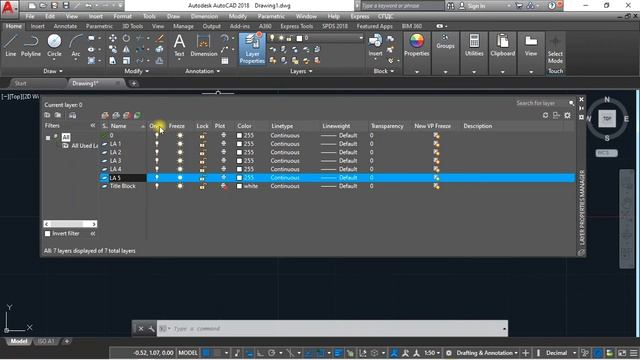Open the Drafting & Annotation workspace dropdown
Screen dimensions: 640x360
tap(487, 353)
